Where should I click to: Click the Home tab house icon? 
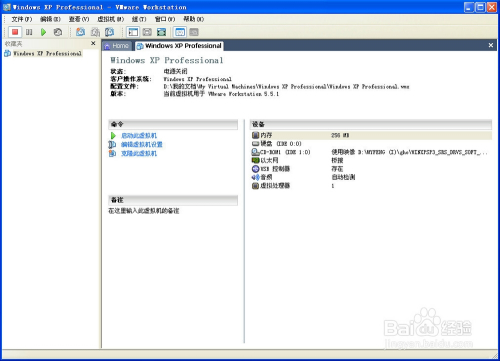pyautogui.click(x=107, y=46)
